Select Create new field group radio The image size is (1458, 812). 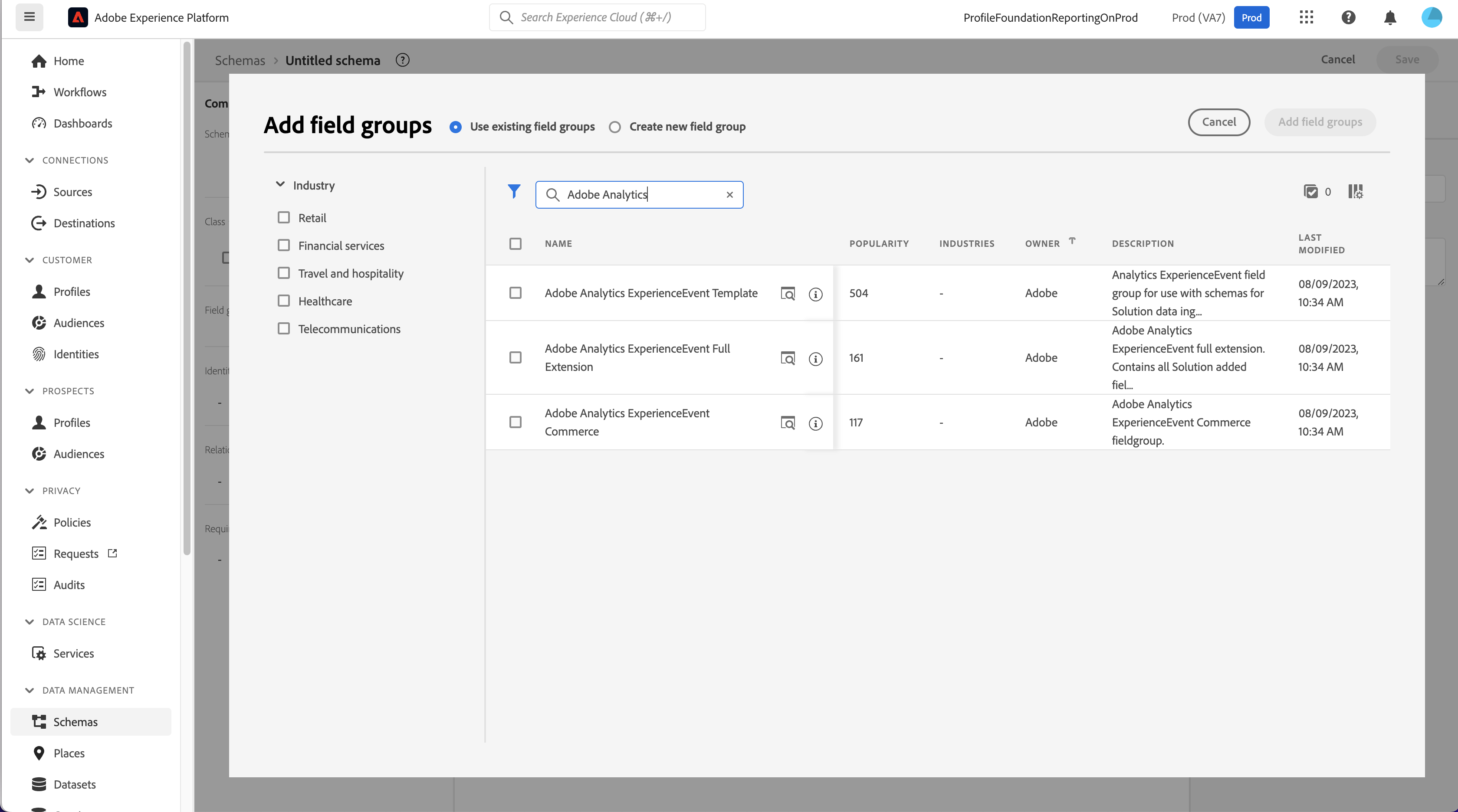(615, 127)
